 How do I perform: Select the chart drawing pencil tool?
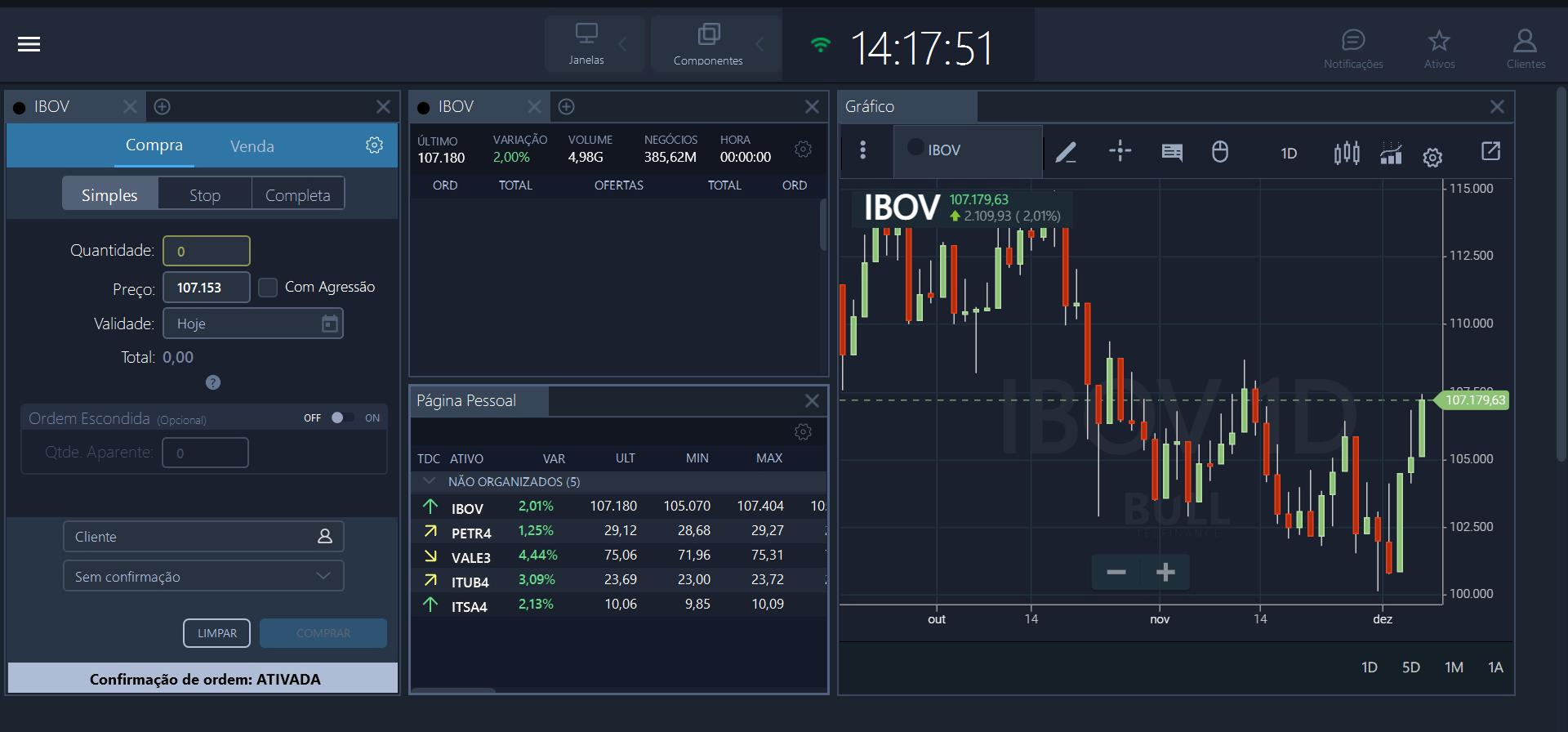(1066, 152)
